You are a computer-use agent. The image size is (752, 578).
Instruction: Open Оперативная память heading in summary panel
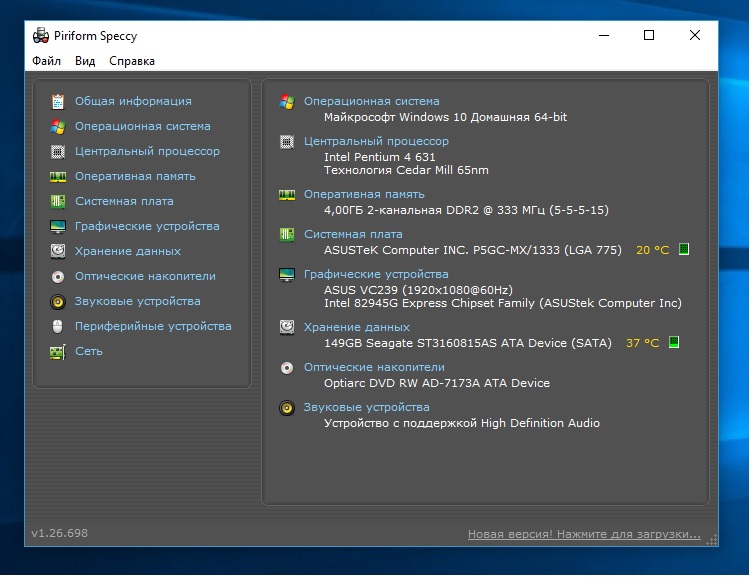[364, 194]
